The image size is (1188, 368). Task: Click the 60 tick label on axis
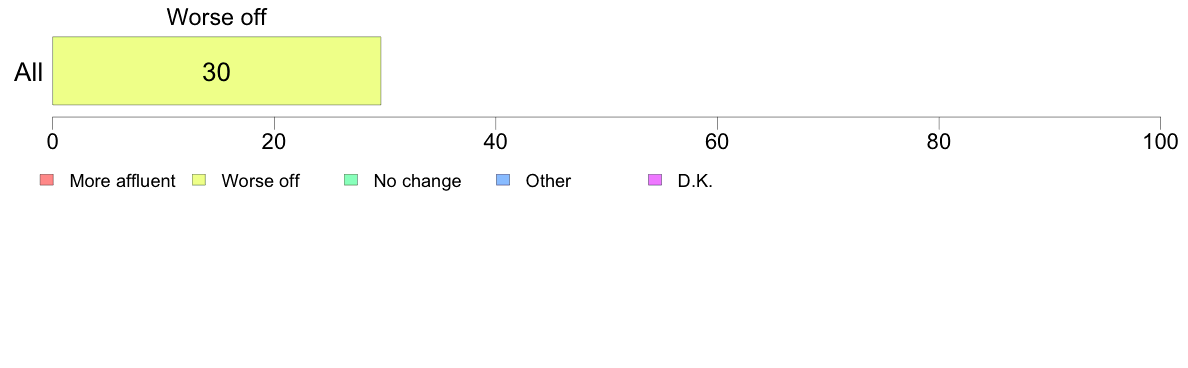click(x=717, y=141)
